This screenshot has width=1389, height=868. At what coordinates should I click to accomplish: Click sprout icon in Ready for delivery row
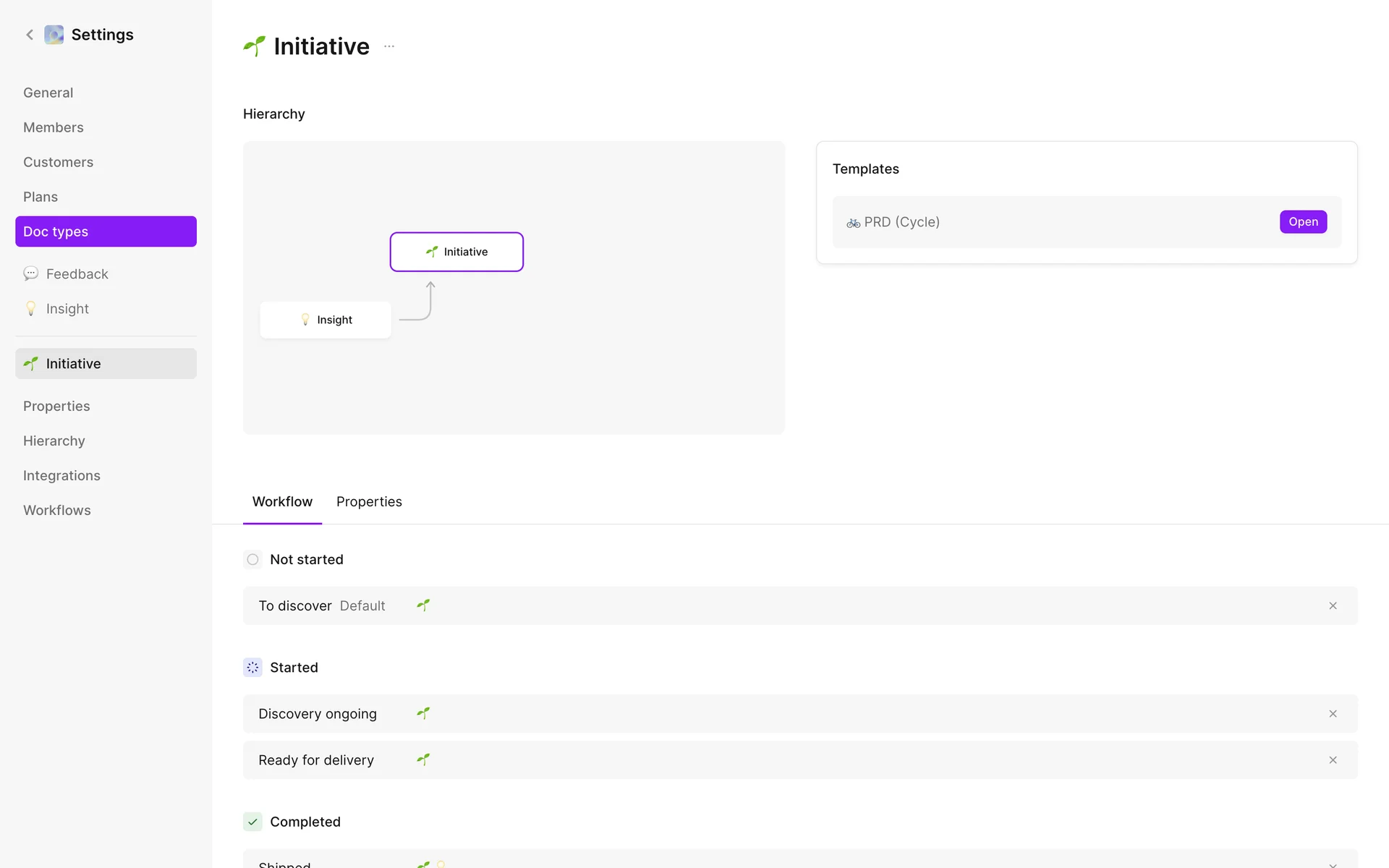click(423, 759)
